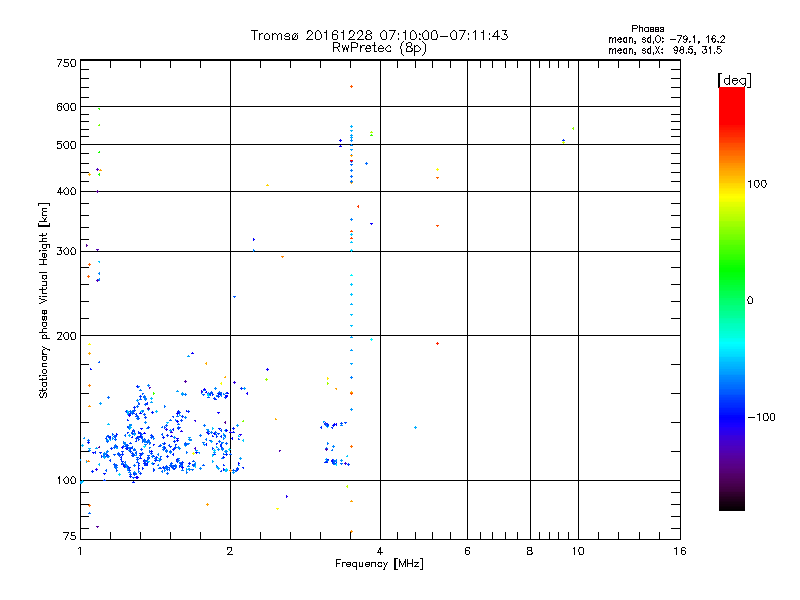The width and height of the screenshot is (800, 600).
Task: Click the '[deg]' colorbar unit label
Action: click(734, 80)
